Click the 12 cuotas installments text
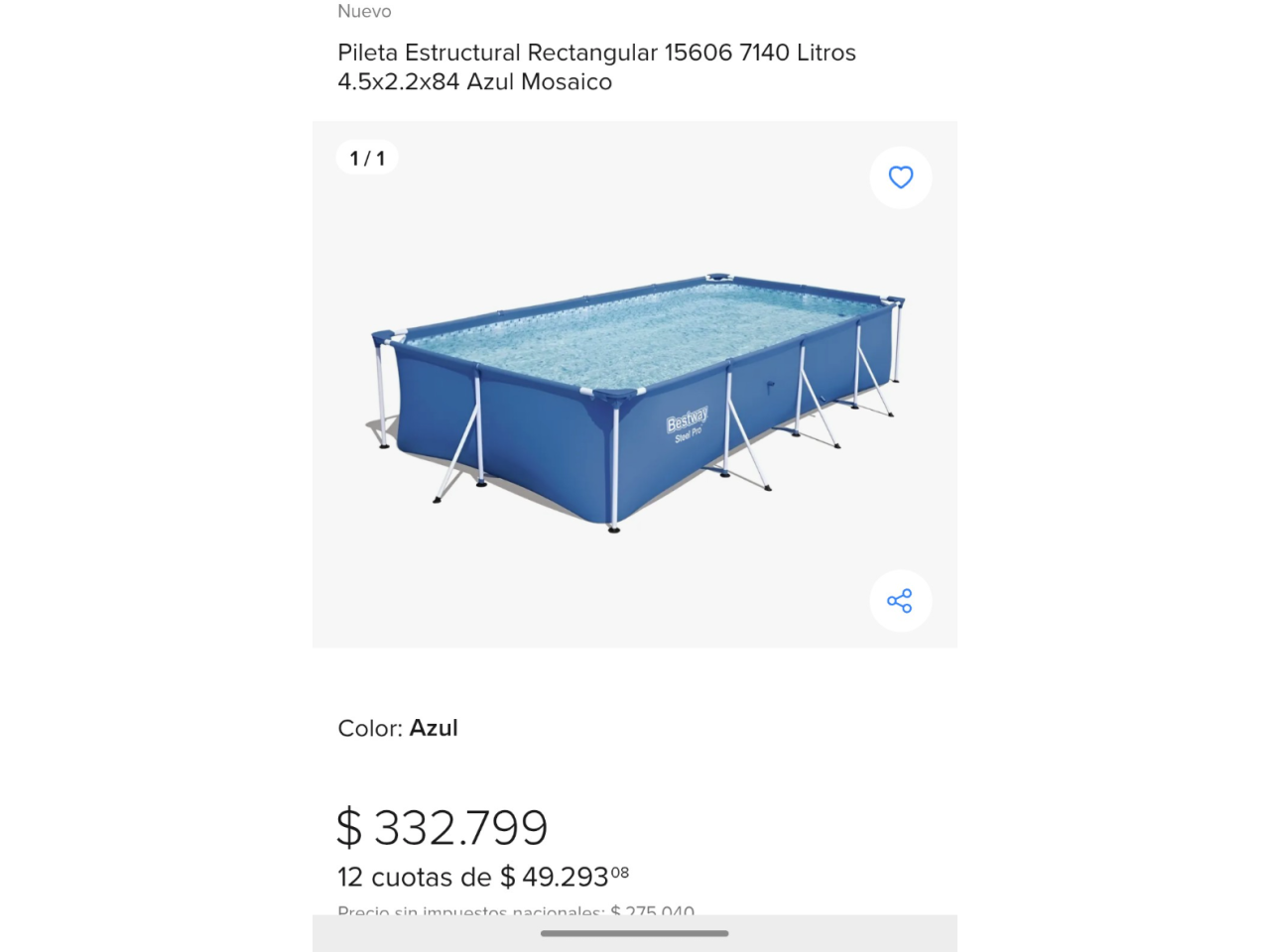This screenshot has width=1270, height=952. (x=414, y=878)
